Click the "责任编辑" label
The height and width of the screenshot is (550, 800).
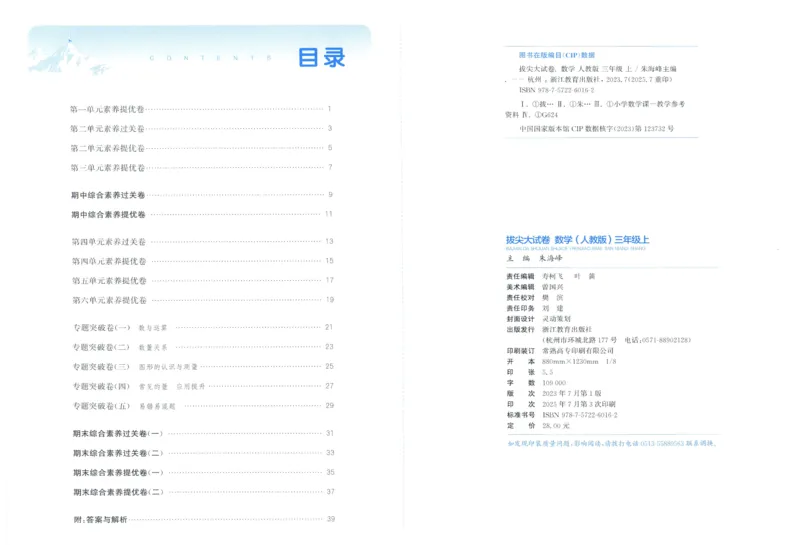pos(520,276)
